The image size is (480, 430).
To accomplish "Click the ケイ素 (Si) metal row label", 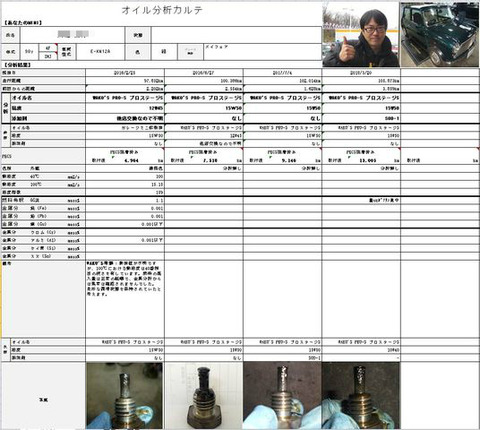I will (x=43, y=248).
